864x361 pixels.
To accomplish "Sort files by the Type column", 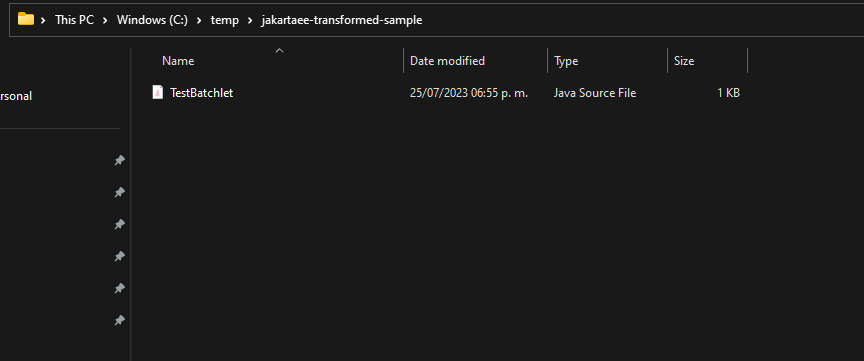I will coord(566,61).
